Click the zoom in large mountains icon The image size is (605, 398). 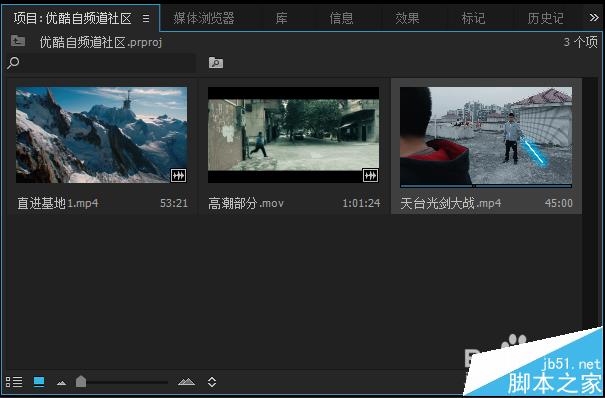[187, 382]
